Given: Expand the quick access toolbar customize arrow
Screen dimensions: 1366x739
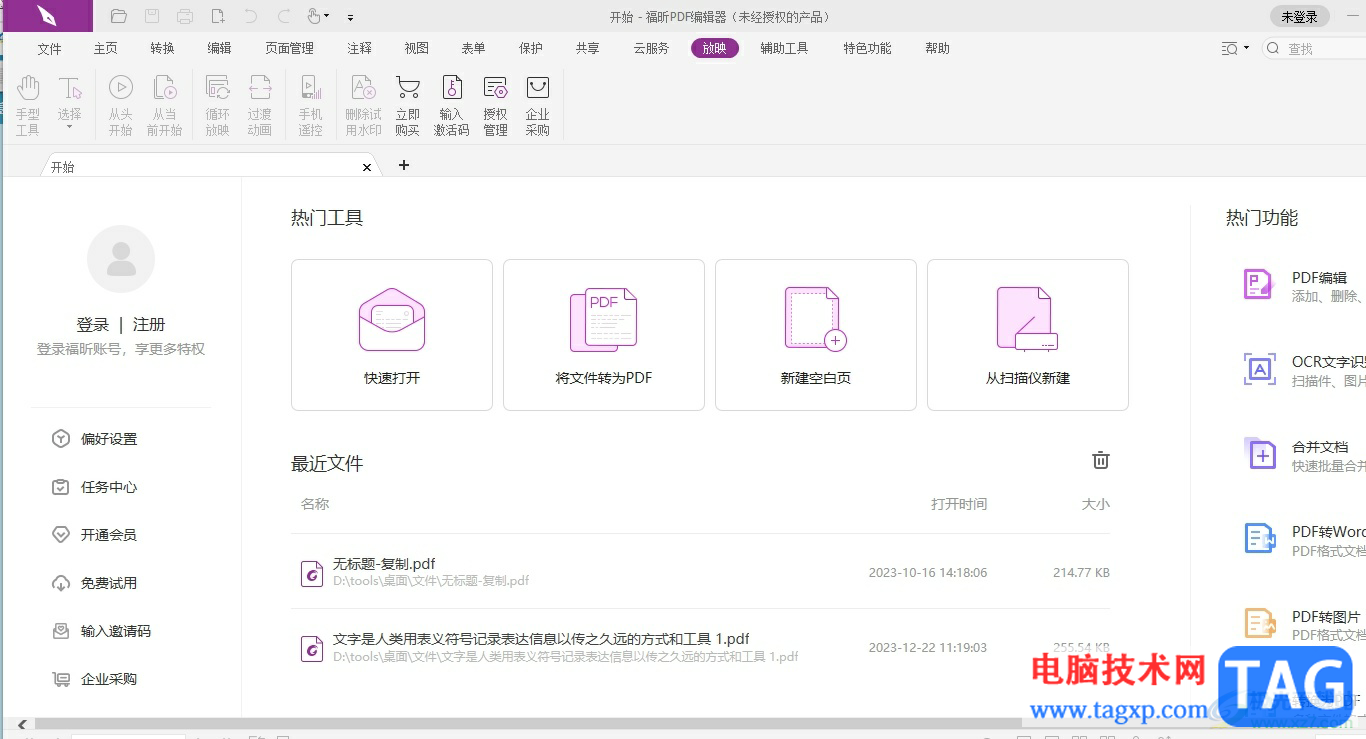Looking at the screenshot, I should (x=350, y=17).
